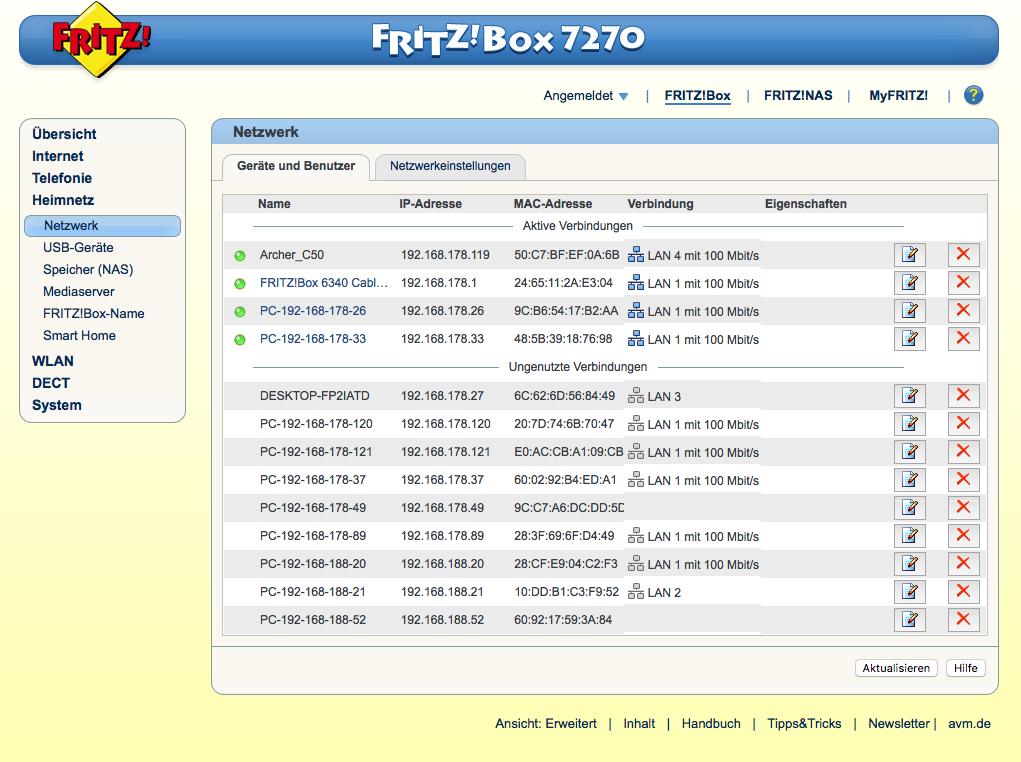
Task: Open the FRITZ!Box 6340 Cable device link
Action: coord(324,283)
